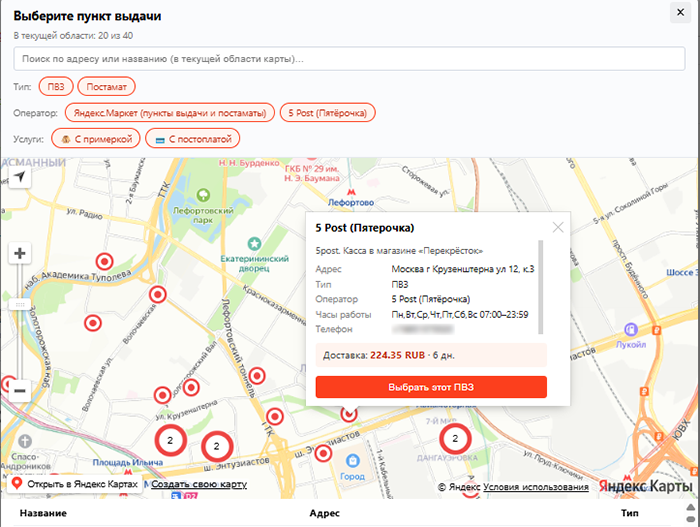Close the 5 Post balloon popup

pyautogui.click(x=558, y=227)
